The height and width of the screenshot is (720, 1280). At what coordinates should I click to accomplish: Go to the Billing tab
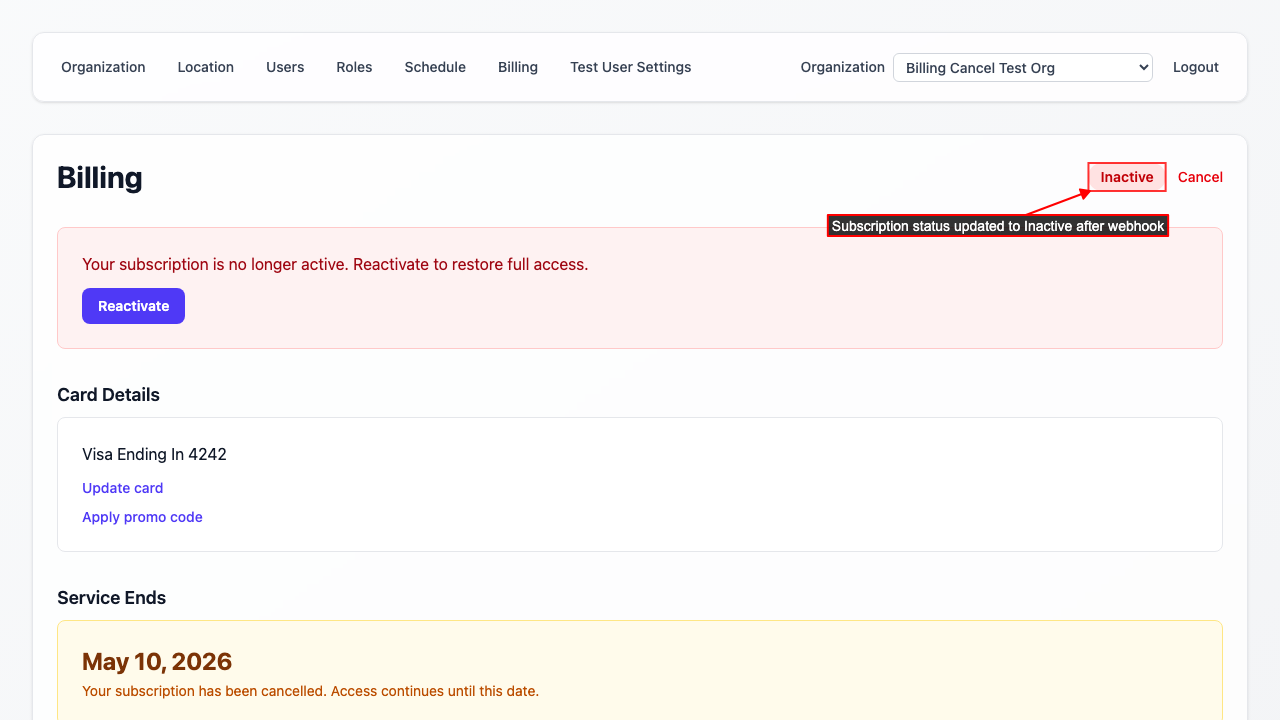pyautogui.click(x=517, y=67)
